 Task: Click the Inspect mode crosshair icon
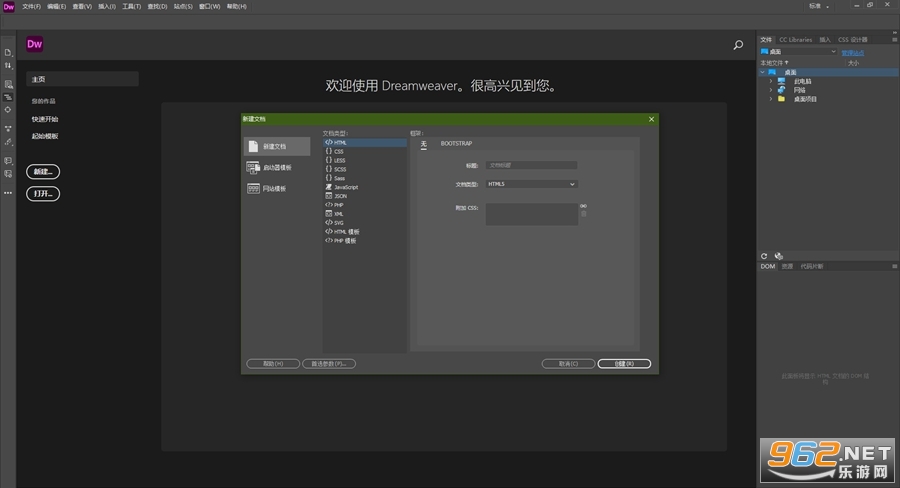tap(8, 110)
